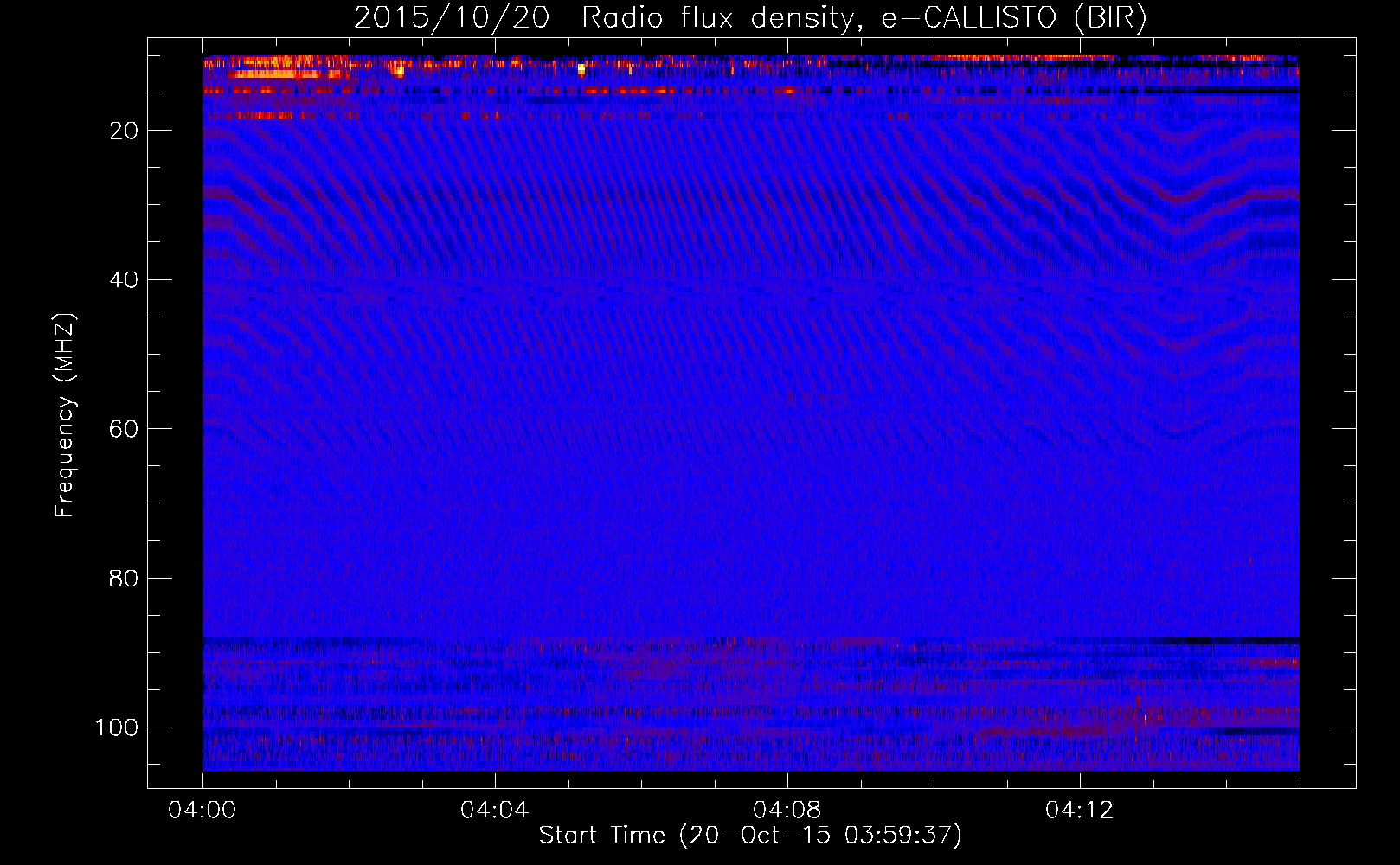
Task: Click the 40 MHz tick label
Action: point(125,280)
